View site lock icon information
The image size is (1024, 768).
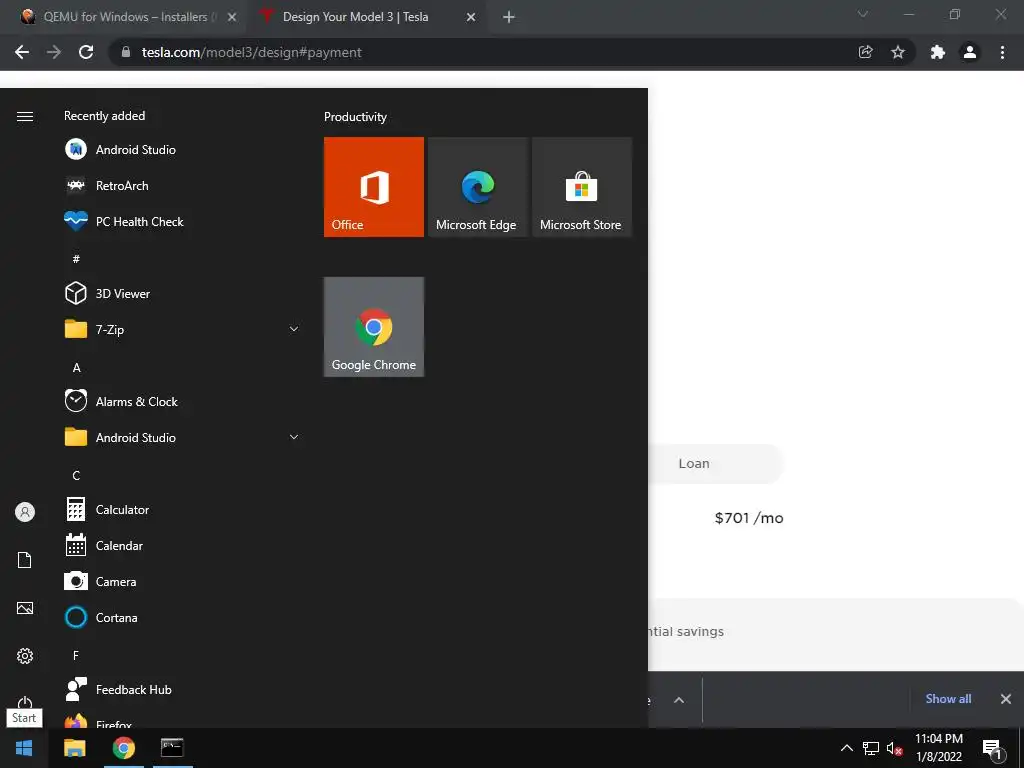pos(126,52)
